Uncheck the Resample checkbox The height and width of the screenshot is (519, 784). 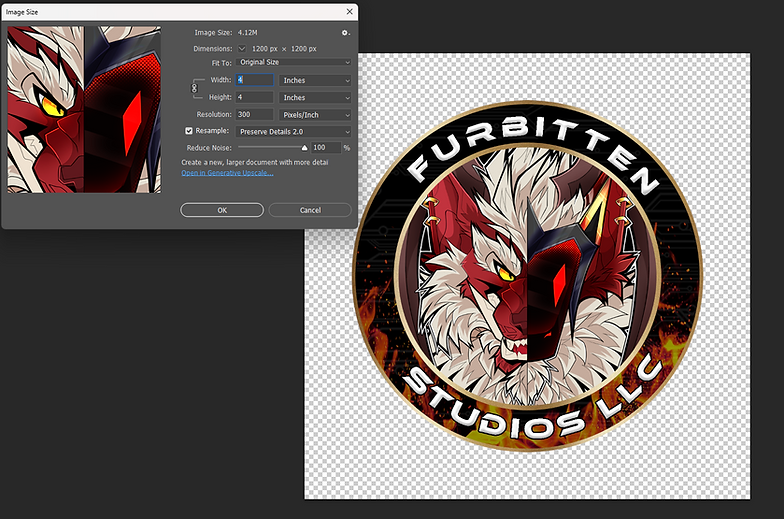pyautogui.click(x=189, y=131)
